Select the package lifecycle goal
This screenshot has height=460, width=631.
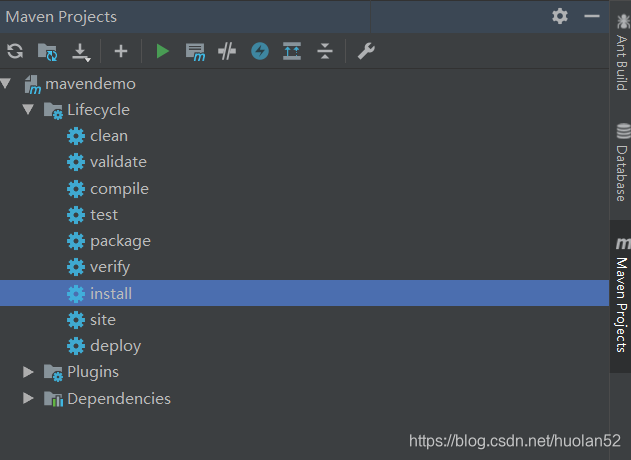point(121,241)
